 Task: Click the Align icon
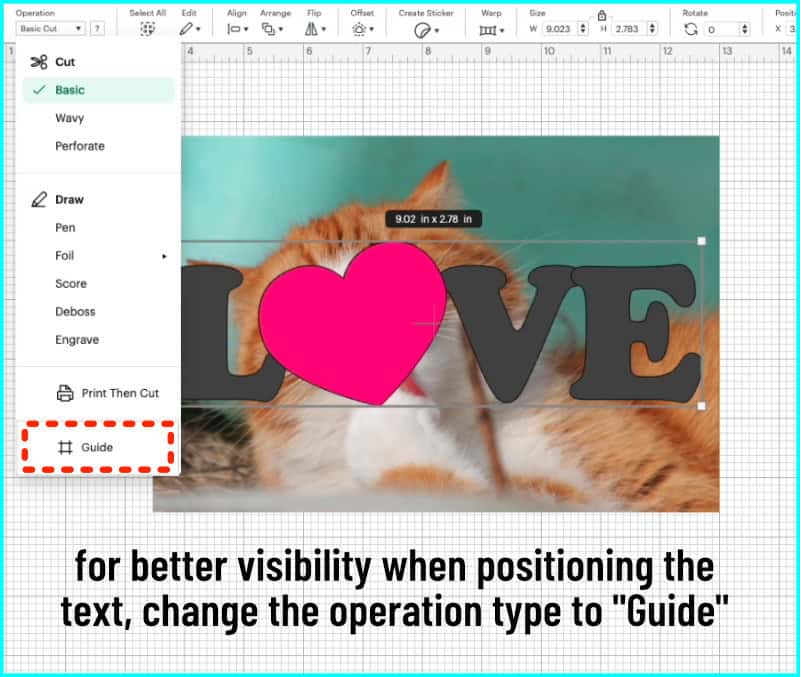234,29
